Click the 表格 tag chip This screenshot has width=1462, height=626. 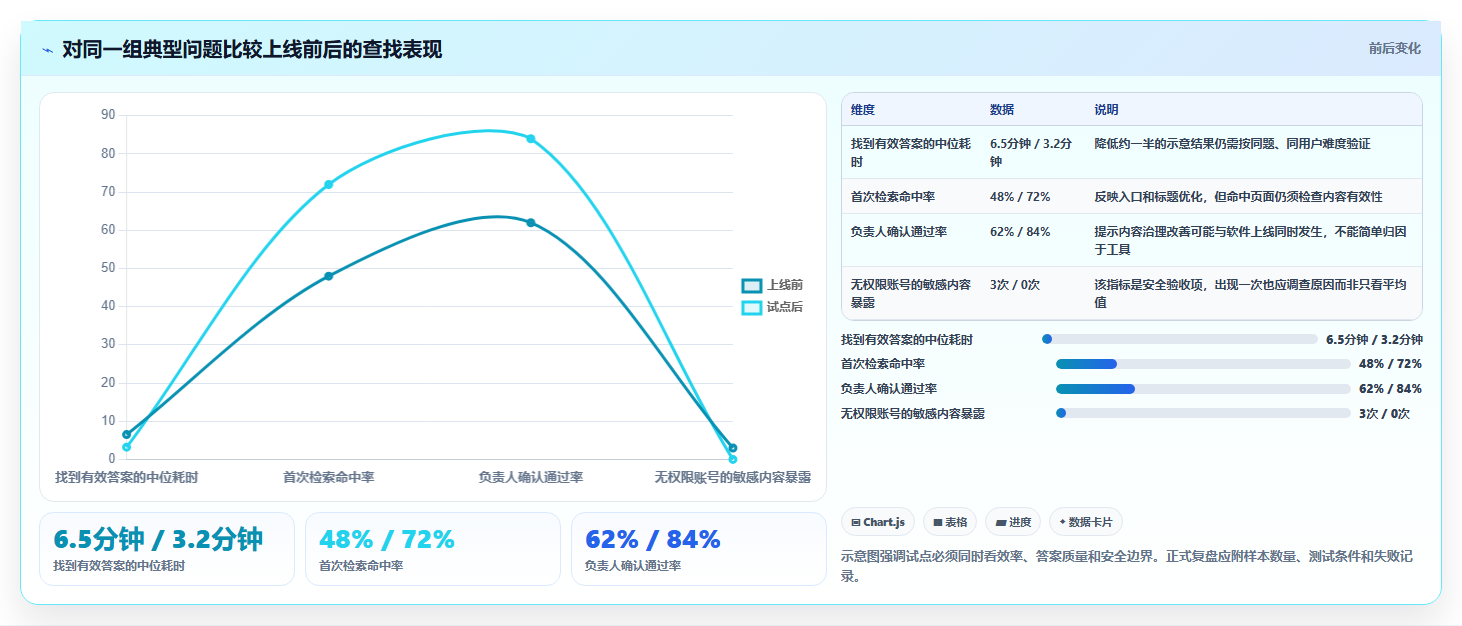tap(950, 522)
